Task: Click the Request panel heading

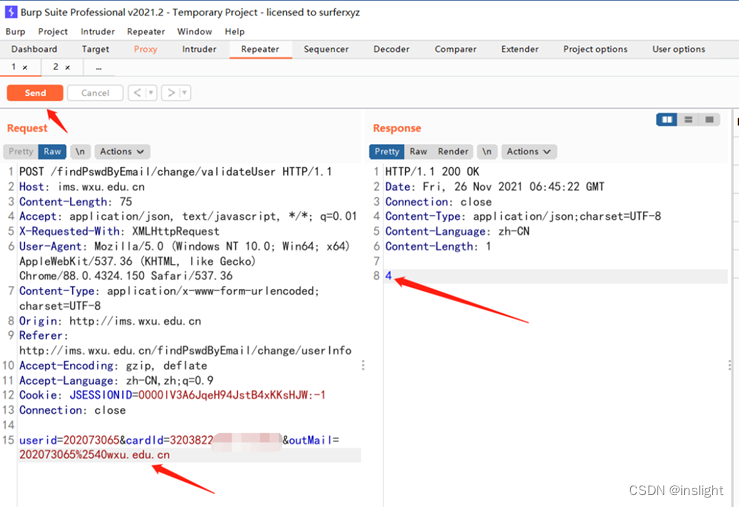Action: point(27,128)
